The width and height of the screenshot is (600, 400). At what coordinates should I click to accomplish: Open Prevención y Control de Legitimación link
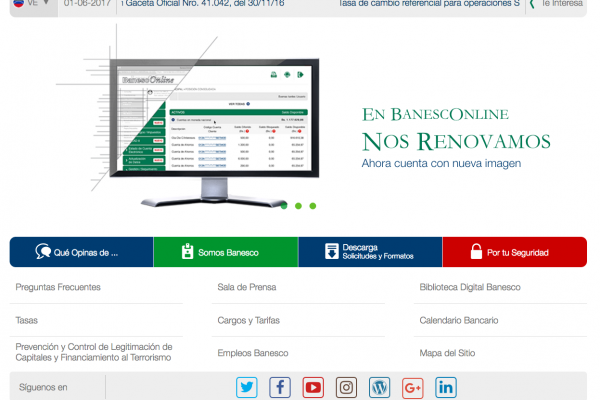94,352
